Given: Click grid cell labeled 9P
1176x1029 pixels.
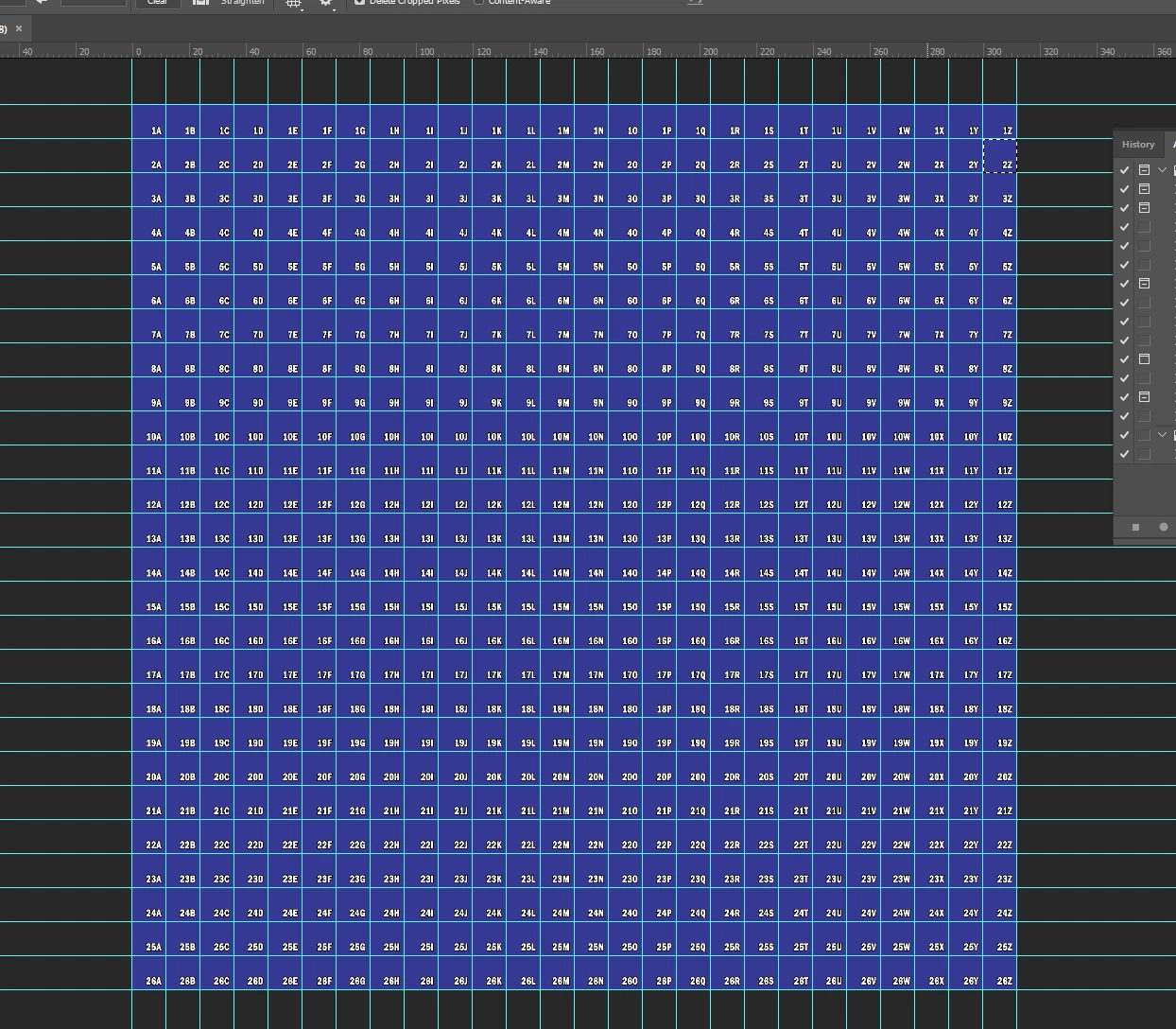Looking at the screenshot, I should pyautogui.click(x=660, y=393).
